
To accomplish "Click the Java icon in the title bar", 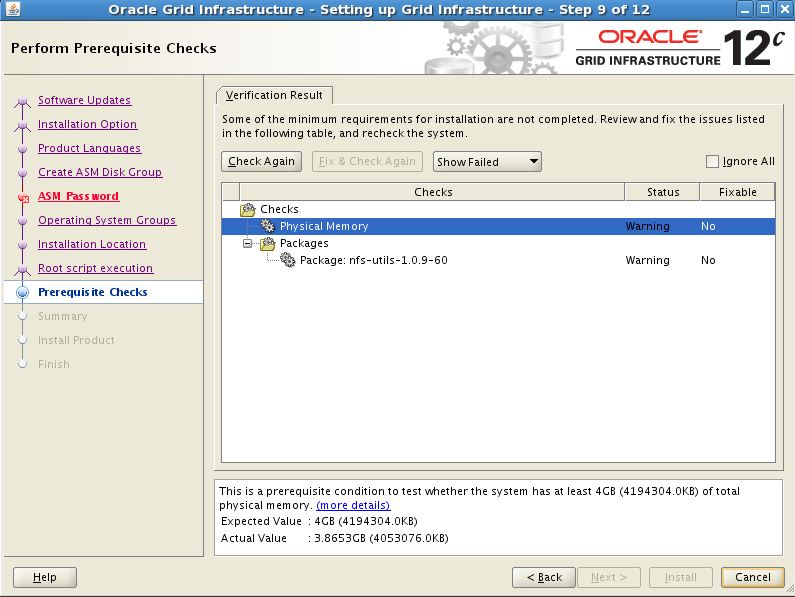I will (x=13, y=9).
